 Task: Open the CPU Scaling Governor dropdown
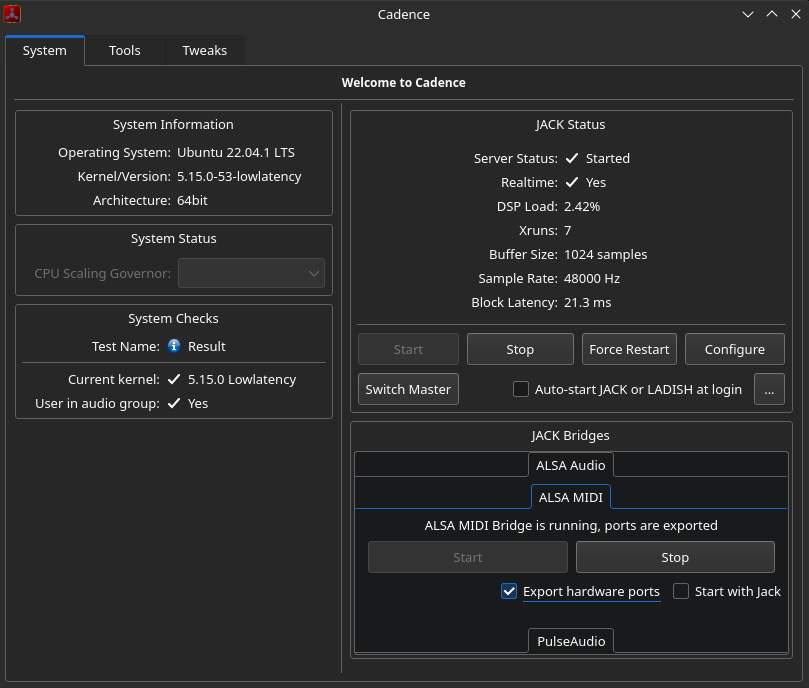coord(251,273)
